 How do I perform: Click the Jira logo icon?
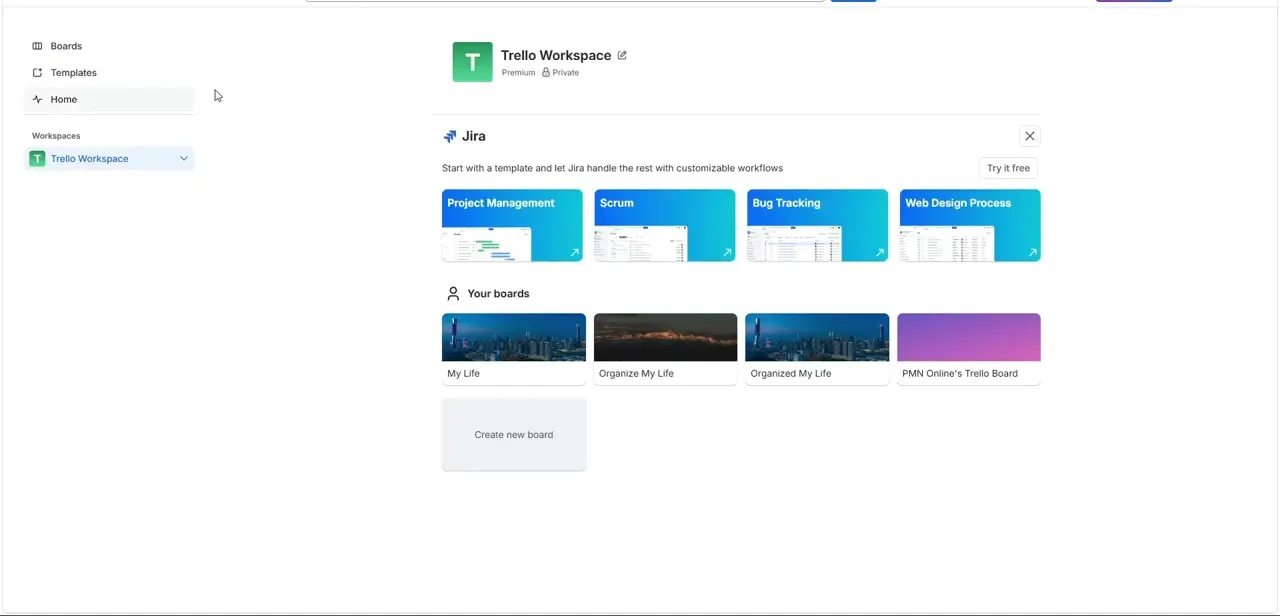click(450, 136)
